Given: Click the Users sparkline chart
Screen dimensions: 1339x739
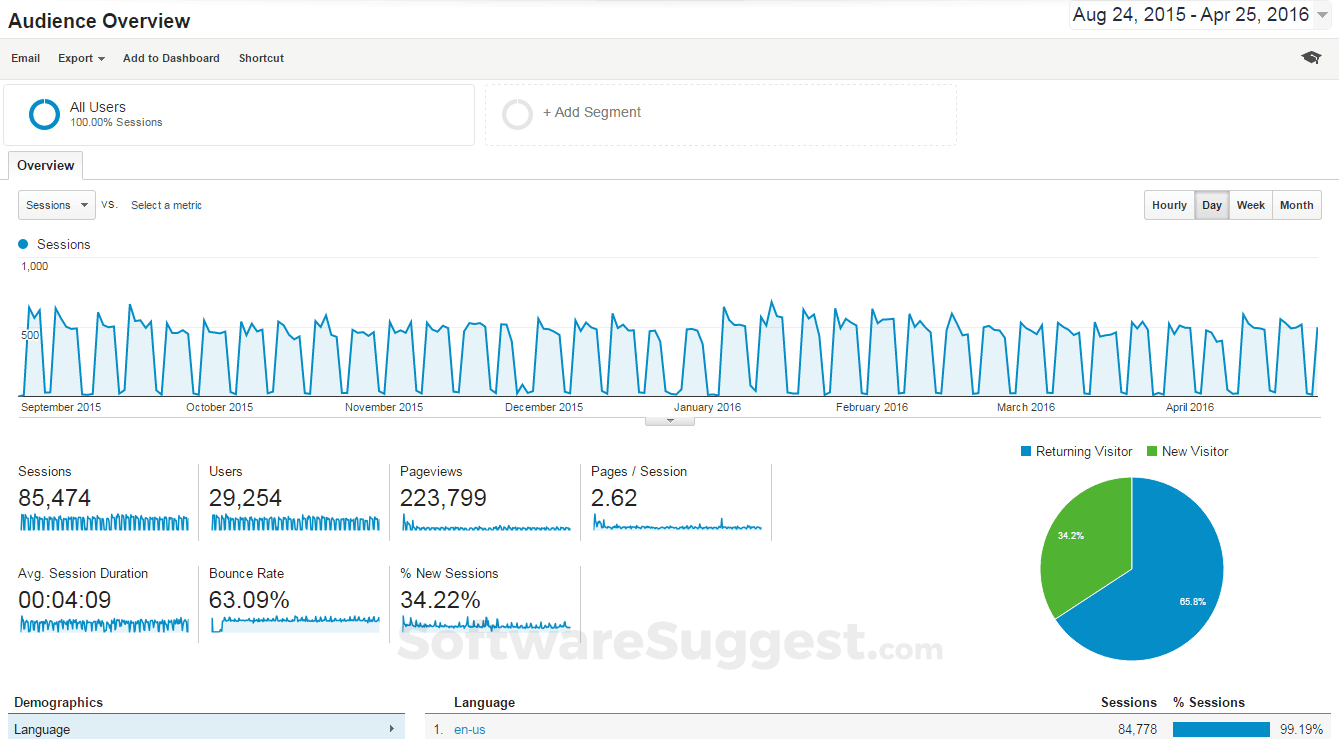Looking at the screenshot, I should [x=295, y=522].
